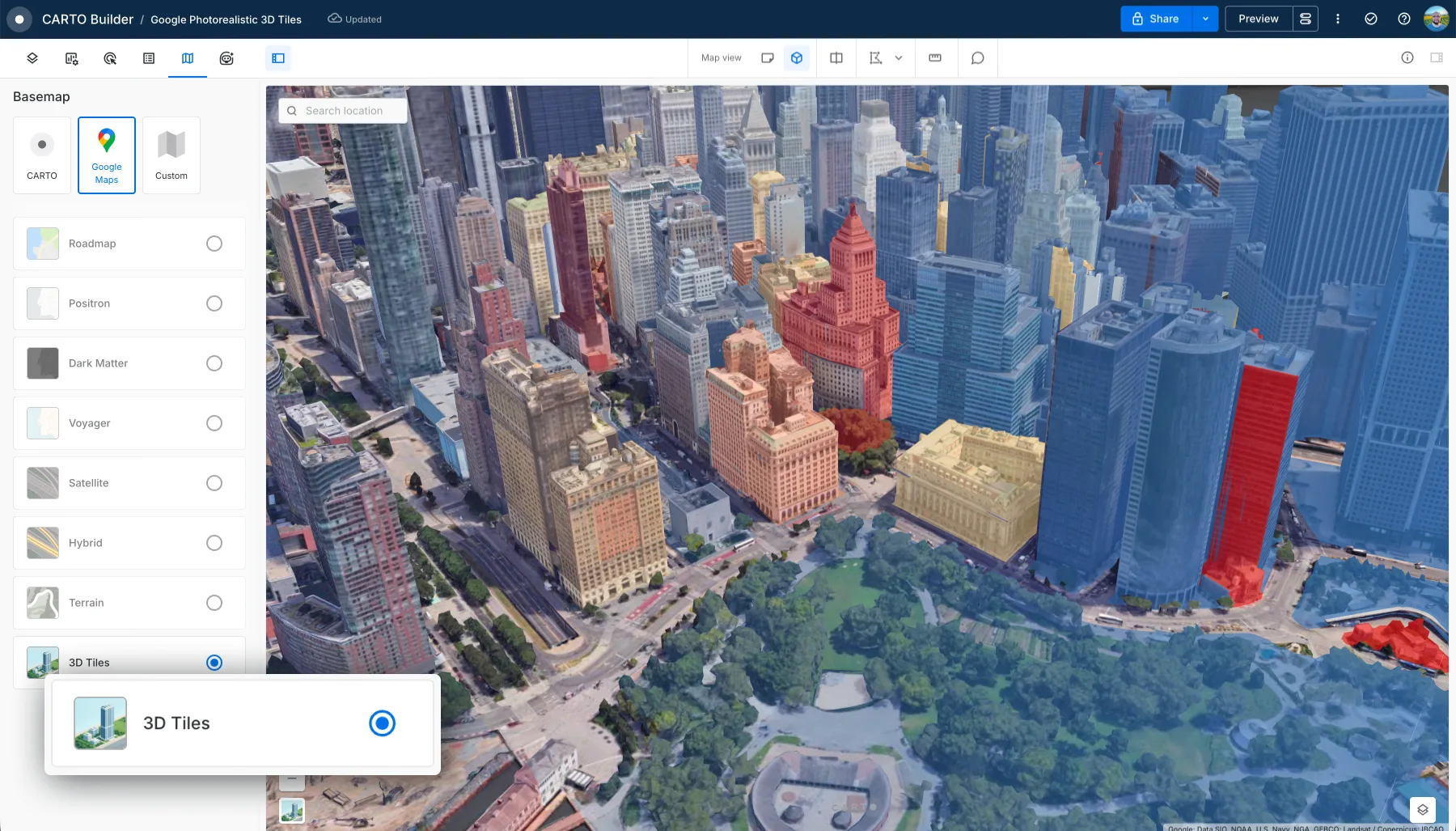Choose the Hybrid basemap radio
Image resolution: width=1456 pixels, height=831 pixels.
tap(214, 543)
